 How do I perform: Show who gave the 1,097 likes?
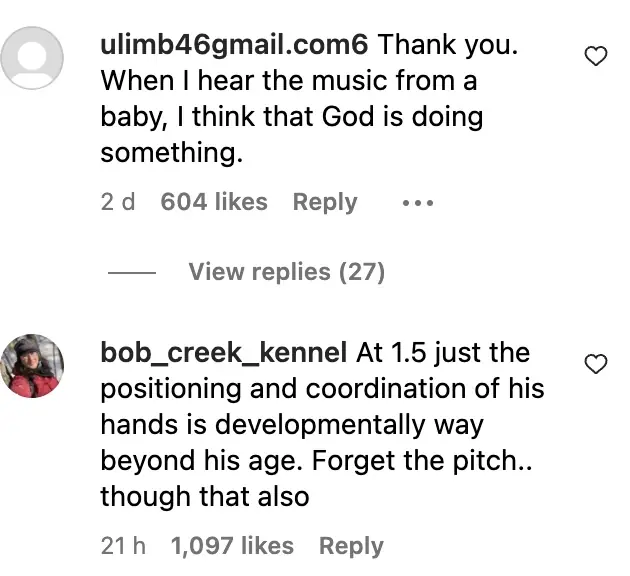232,546
